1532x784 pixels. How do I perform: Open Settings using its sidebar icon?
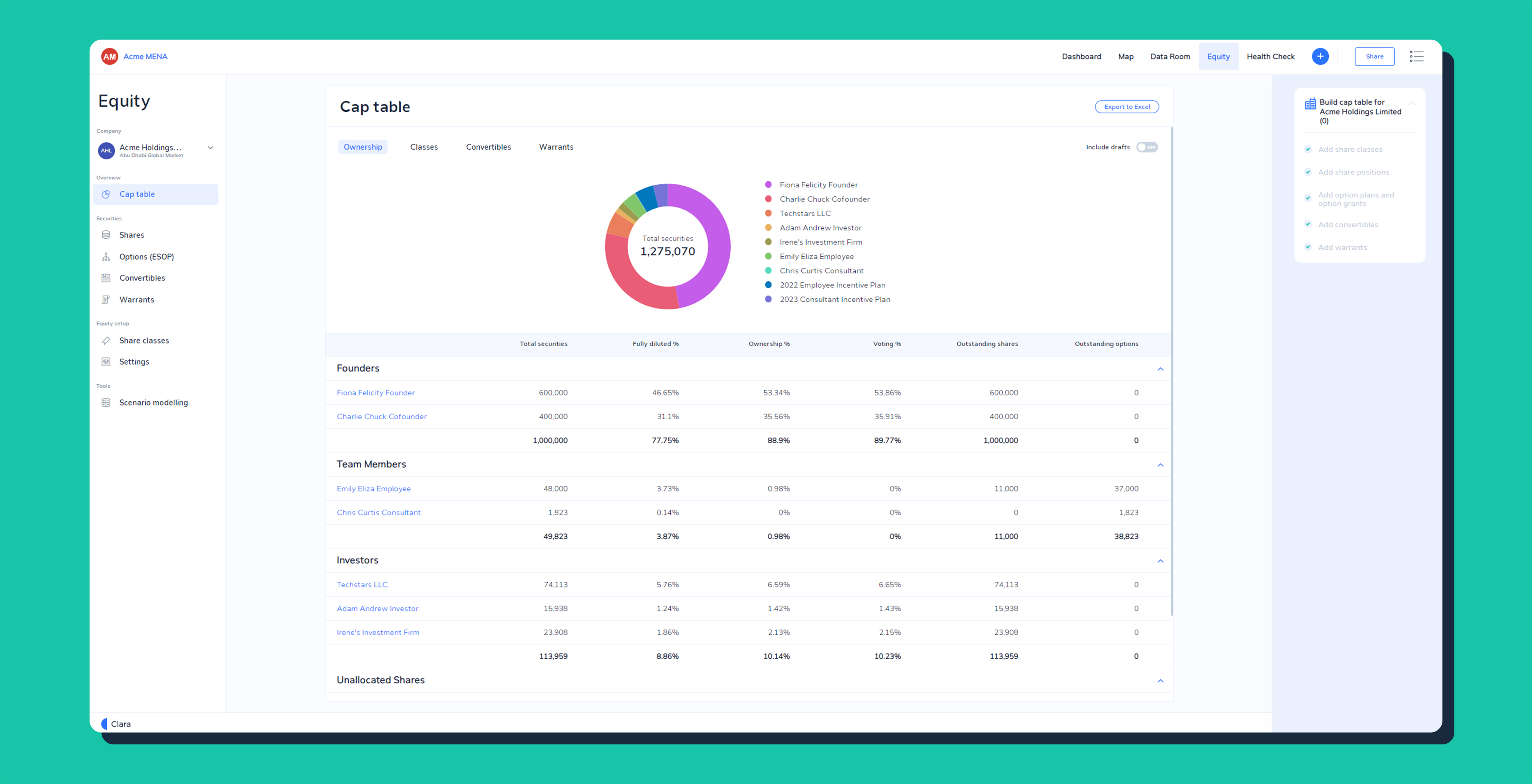pos(106,362)
